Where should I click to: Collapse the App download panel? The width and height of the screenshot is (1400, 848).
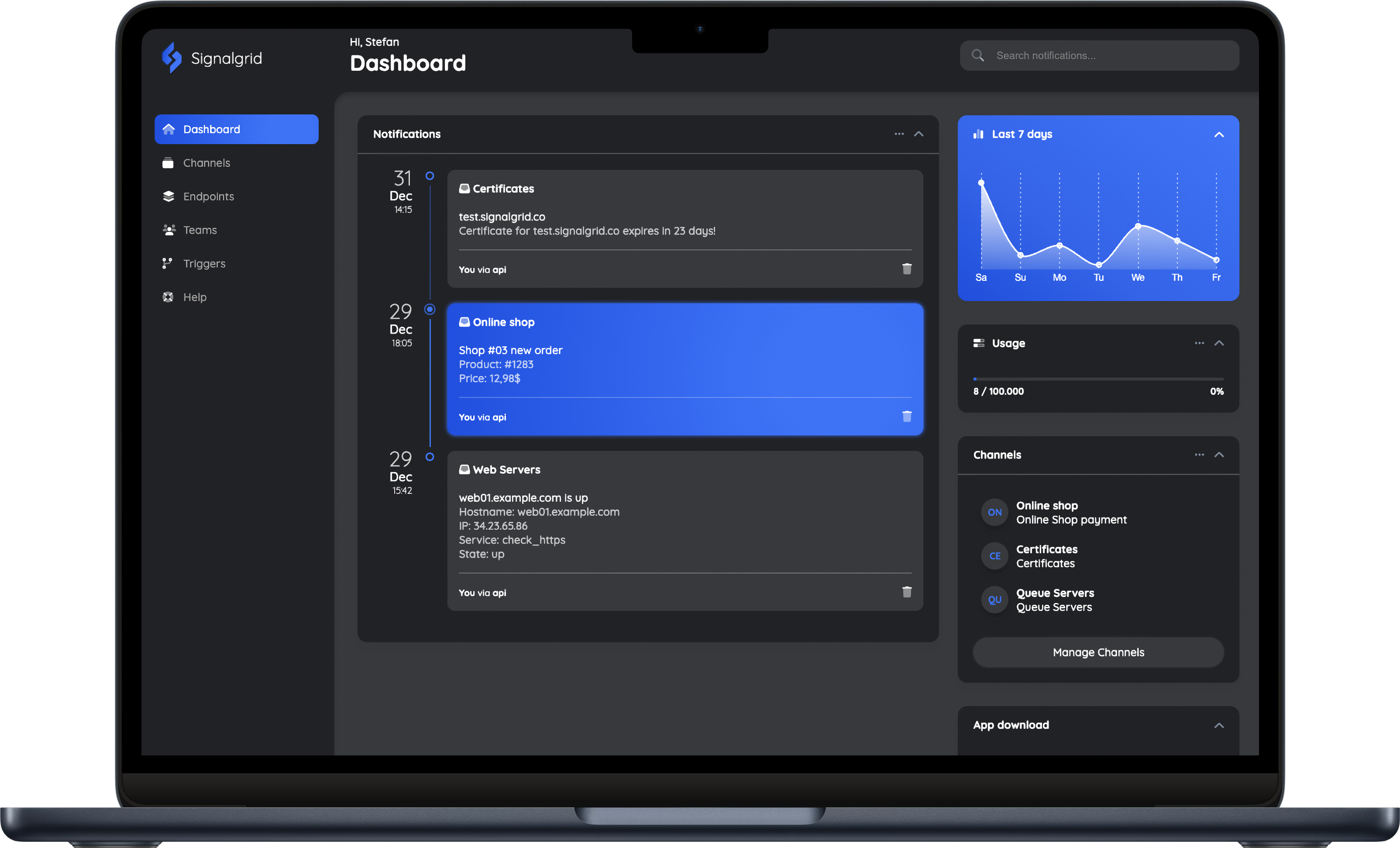[1219, 725]
